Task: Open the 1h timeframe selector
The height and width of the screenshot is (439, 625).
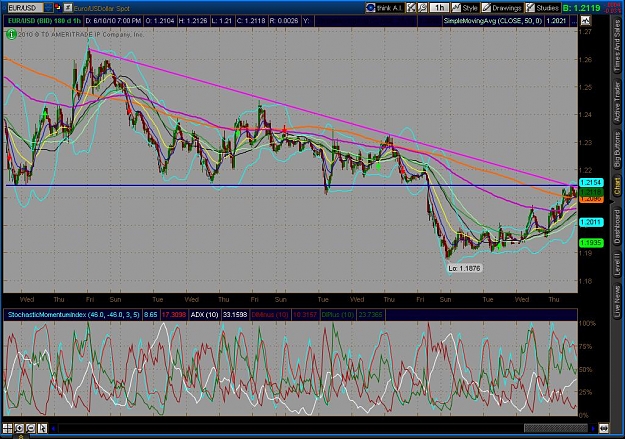Action: pyautogui.click(x=440, y=8)
